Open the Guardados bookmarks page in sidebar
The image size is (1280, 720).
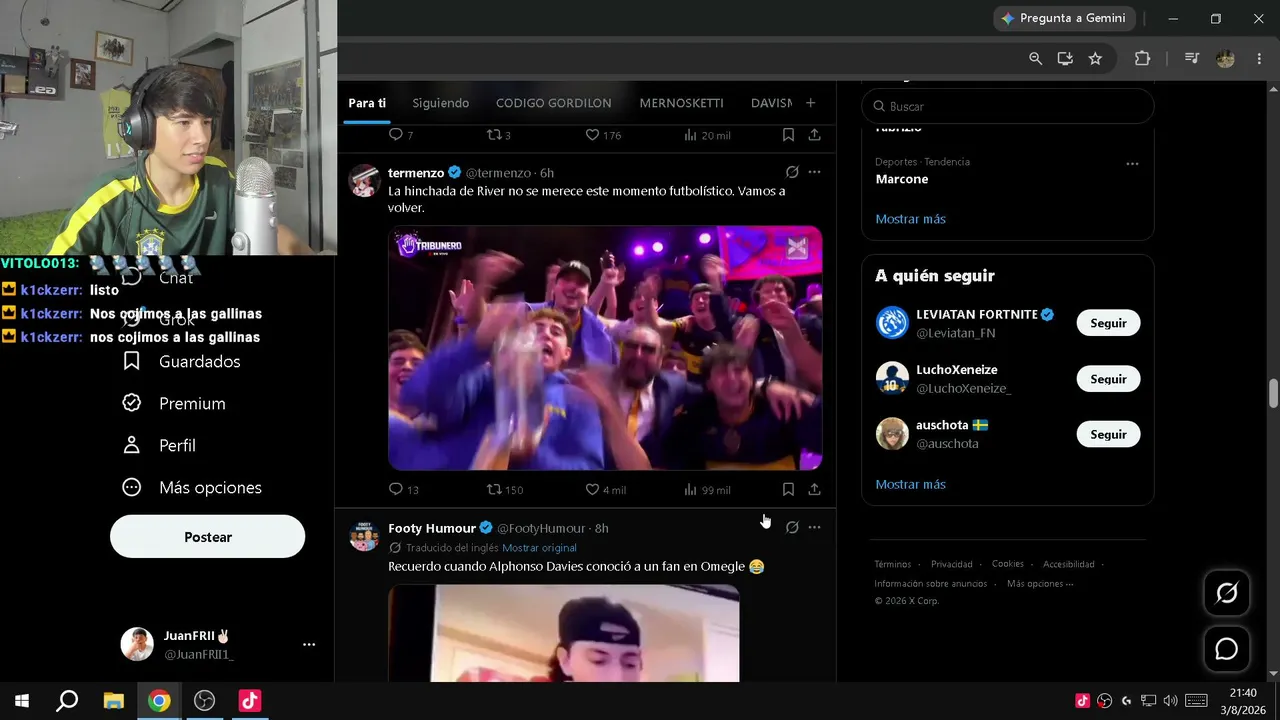click(x=181, y=361)
